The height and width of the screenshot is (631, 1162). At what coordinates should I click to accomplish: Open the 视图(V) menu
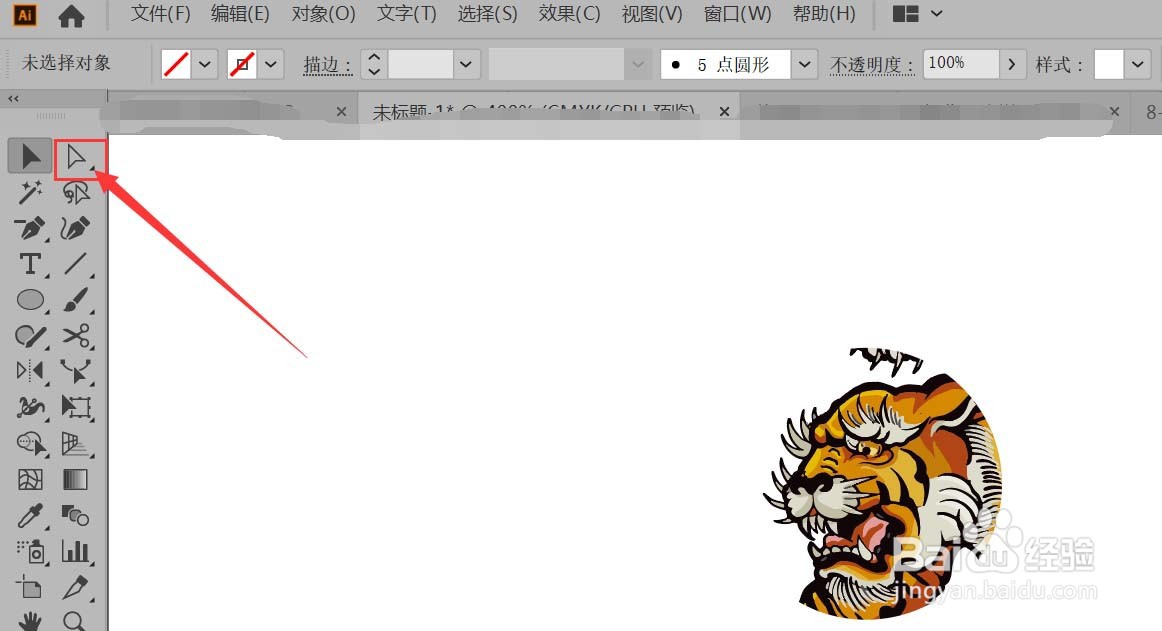[x=651, y=14]
